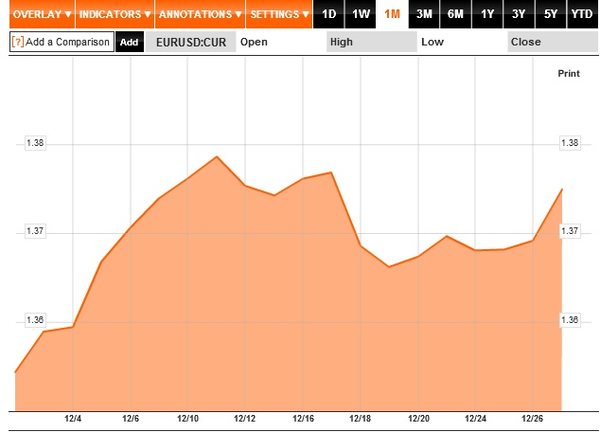Image resolution: width=600 pixels, height=432 pixels.
Task: Show the 1Y chart range
Action: coord(487,14)
